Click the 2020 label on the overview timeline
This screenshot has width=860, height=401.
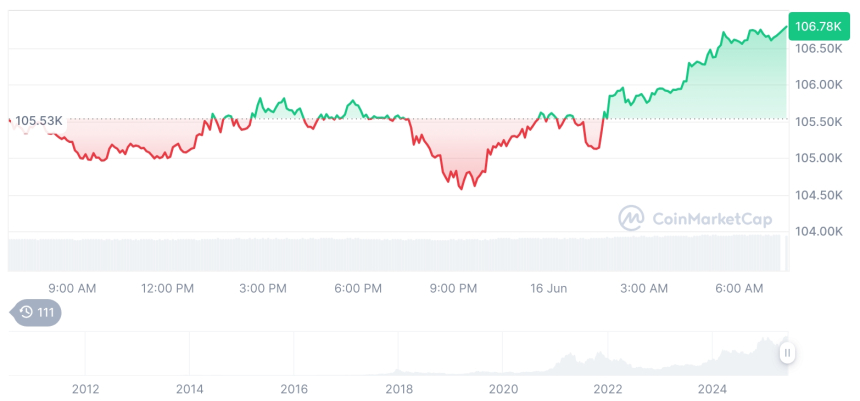tap(503, 388)
